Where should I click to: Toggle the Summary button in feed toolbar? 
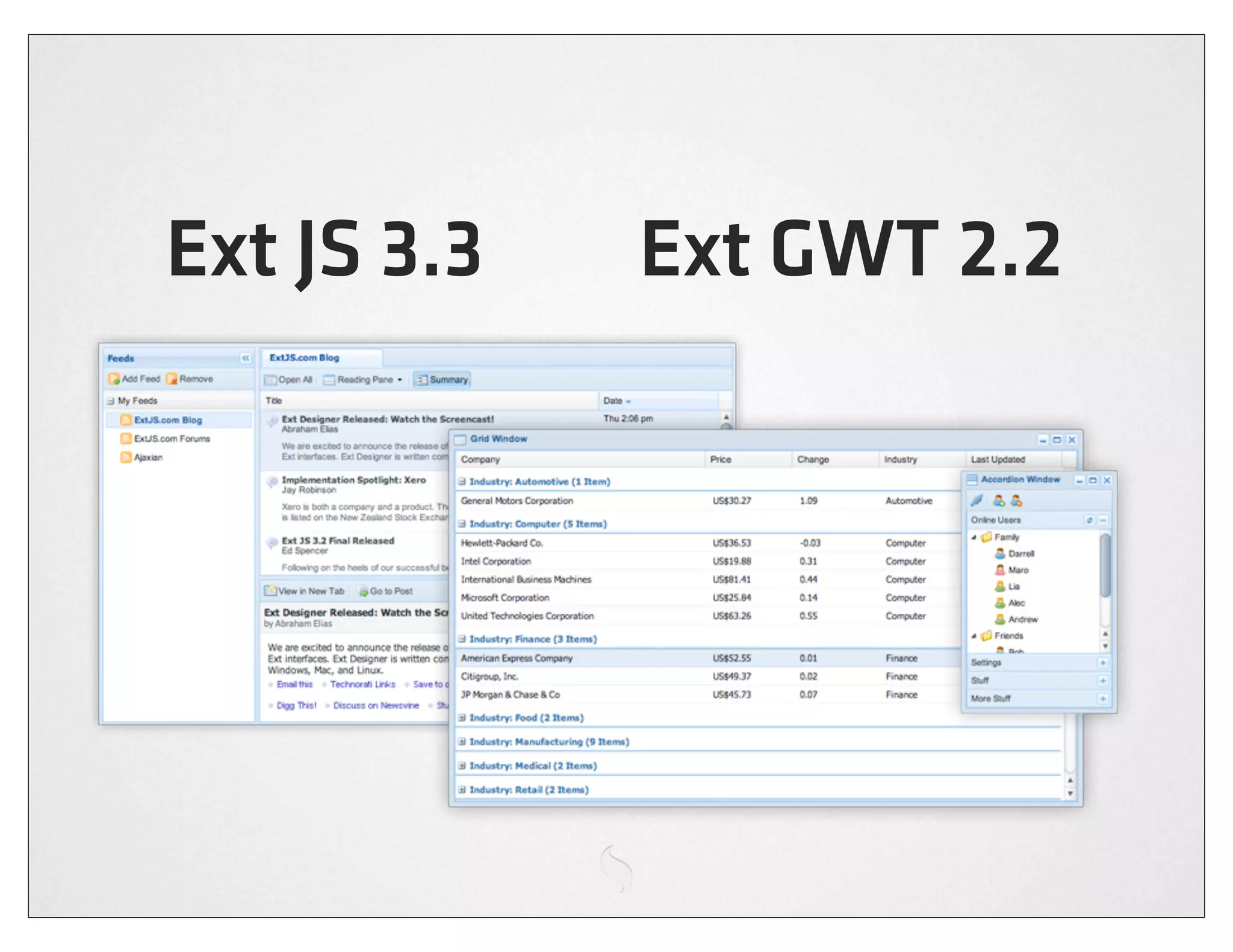coord(442,380)
